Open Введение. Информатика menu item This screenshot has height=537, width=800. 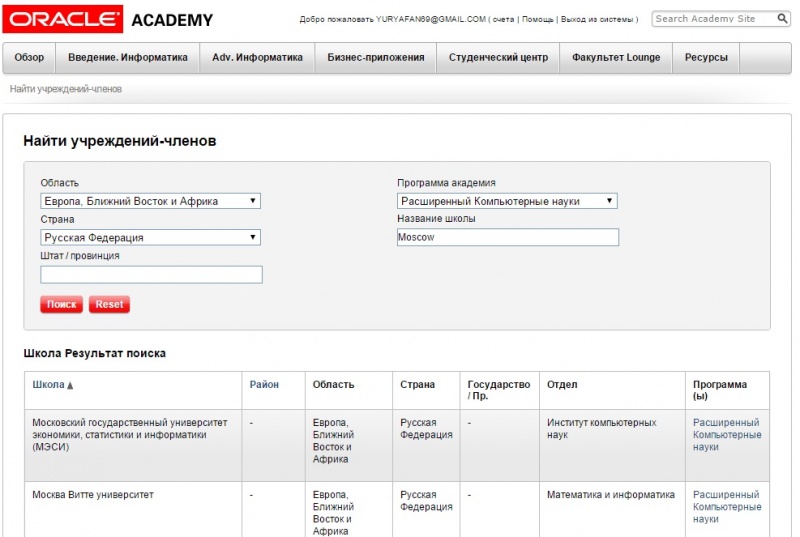pyautogui.click(x=128, y=58)
